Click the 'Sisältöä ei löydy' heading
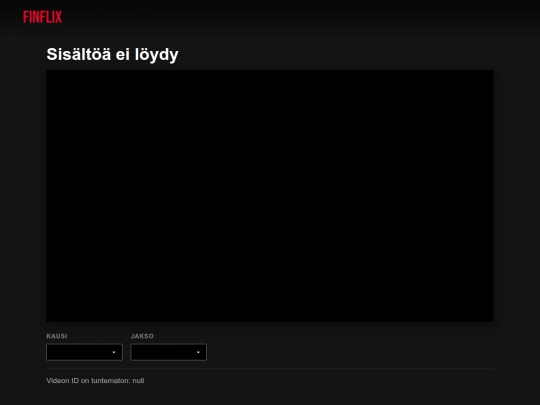This screenshot has width=540, height=405. (112, 54)
